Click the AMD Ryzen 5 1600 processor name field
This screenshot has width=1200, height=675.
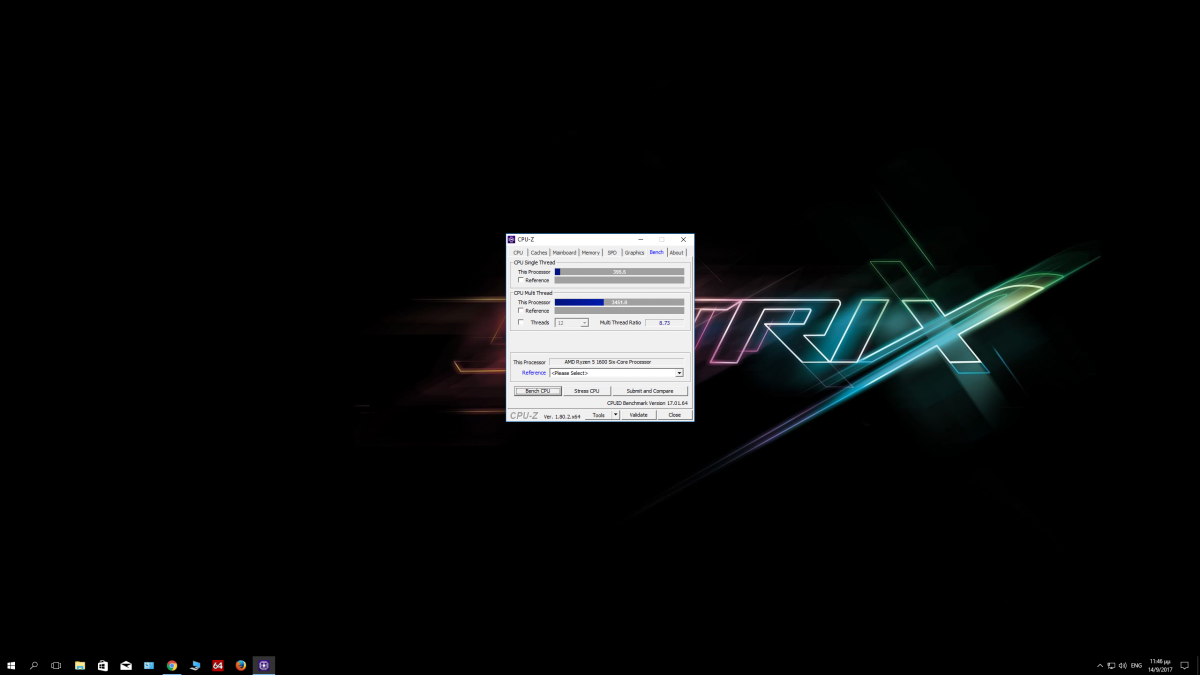(616, 362)
